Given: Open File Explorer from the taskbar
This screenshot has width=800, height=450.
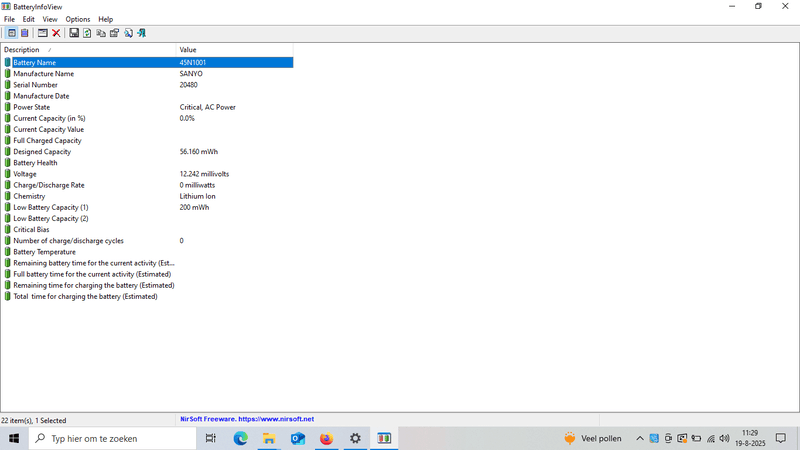Looking at the screenshot, I should [269, 438].
